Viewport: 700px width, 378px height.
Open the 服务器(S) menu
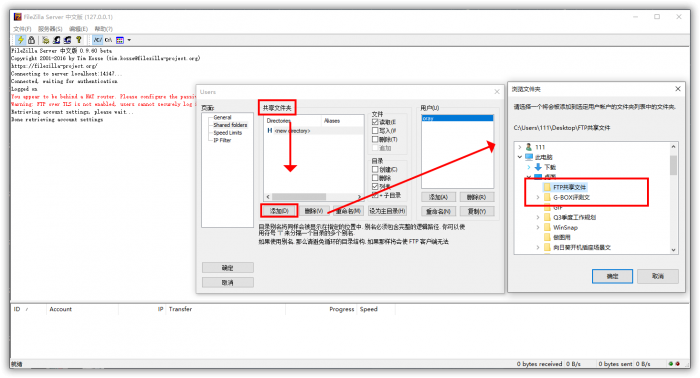pos(50,29)
